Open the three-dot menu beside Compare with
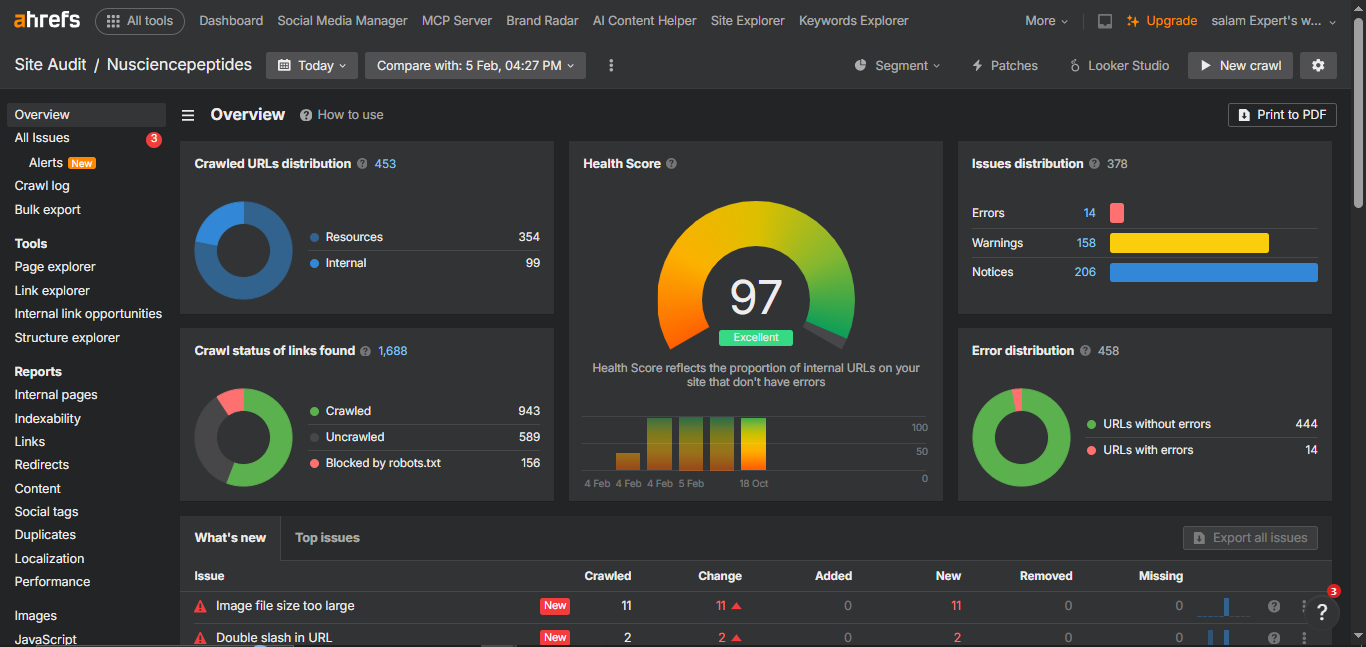This screenshot has height=647, width=1366. [x=611, y=66]
